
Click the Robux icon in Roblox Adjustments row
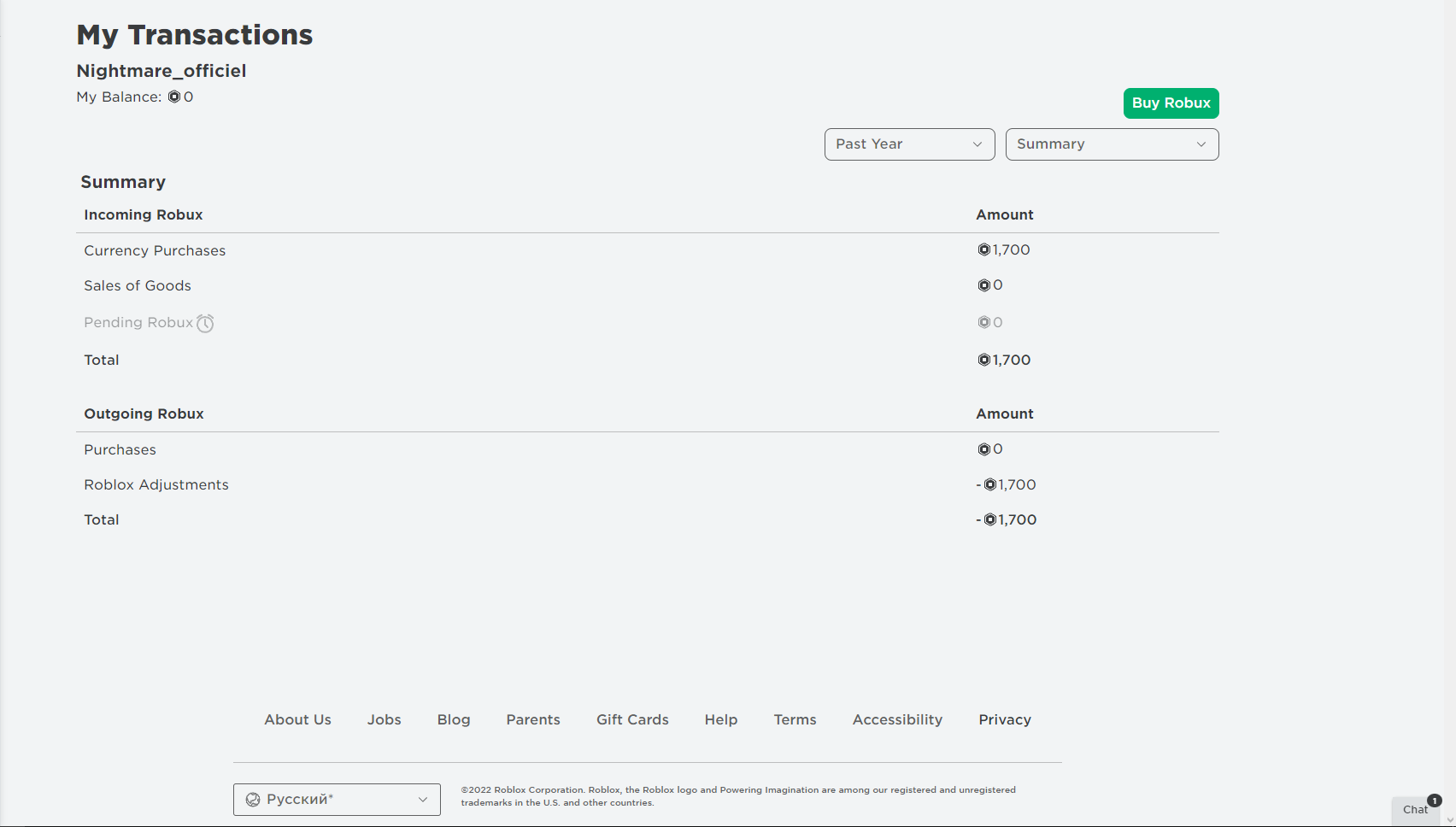[989, 485]
